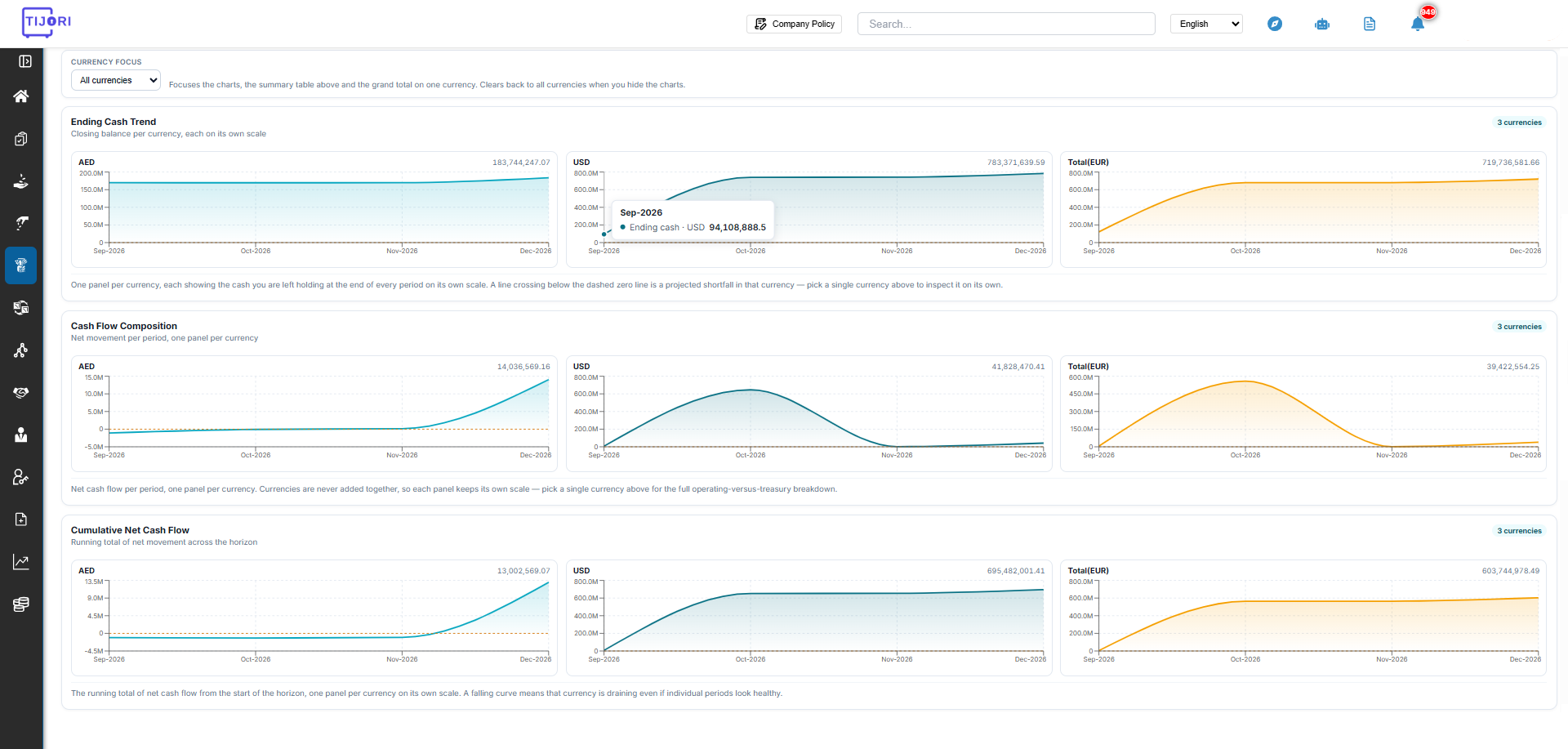Click 3 currencies badge in Ending Cash Trend
Viewport: 1568px width, 749px height.
click(x=1519, y=123)
